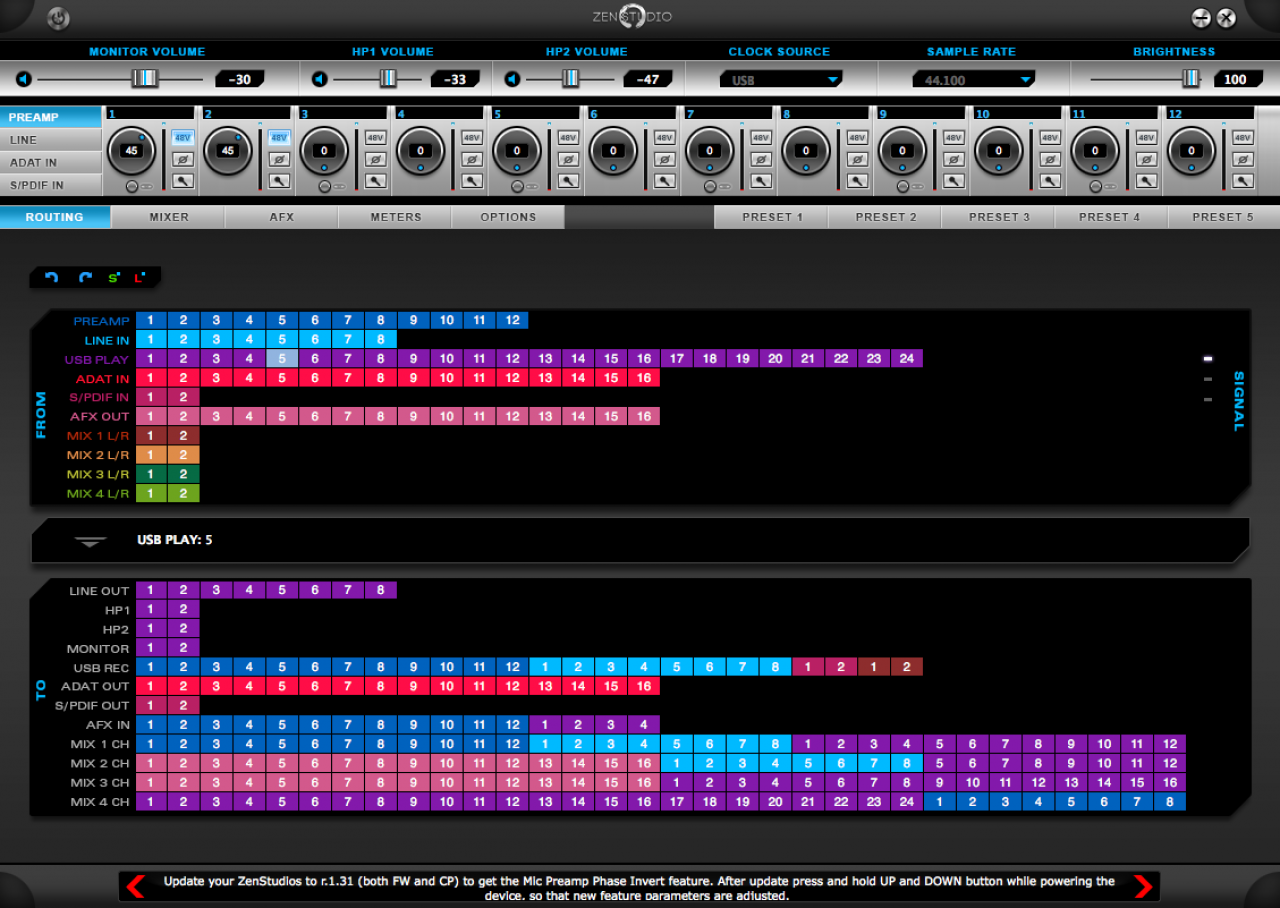Load PRESET 4
Viewport: 1280px width, 908px height.
[1112, 217]
